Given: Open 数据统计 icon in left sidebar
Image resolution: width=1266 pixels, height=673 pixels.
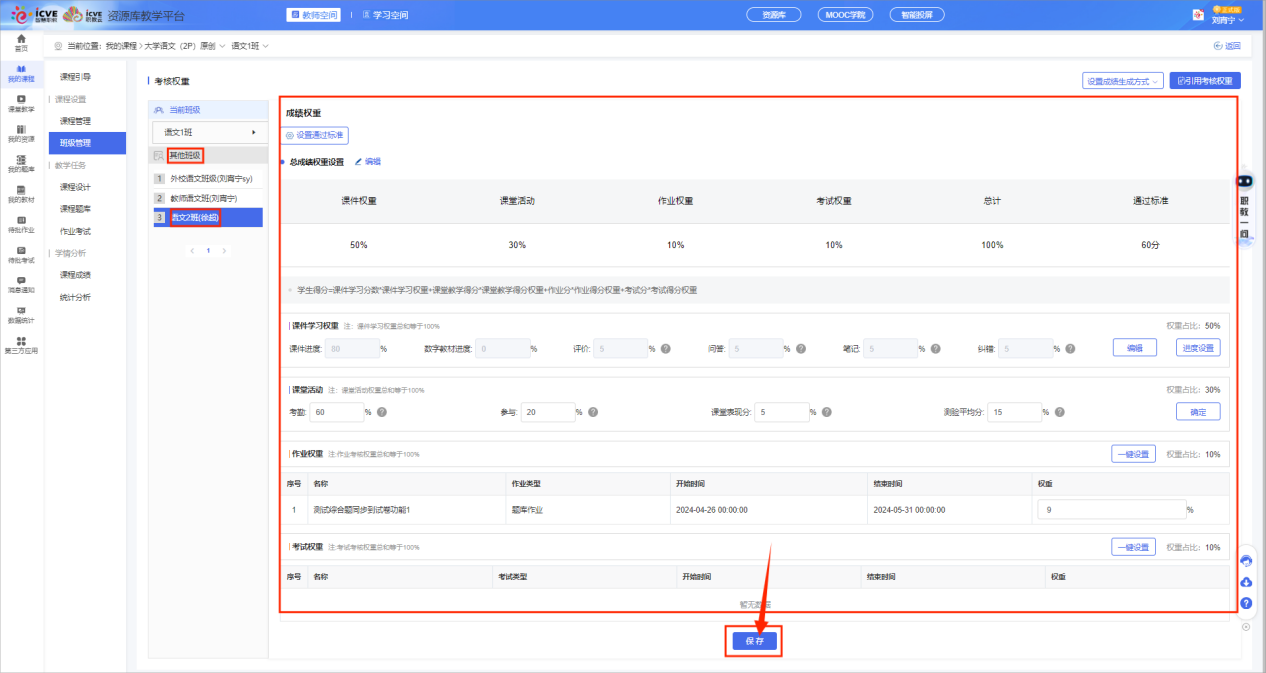Looking at the screenshot, I should [21, 314].
